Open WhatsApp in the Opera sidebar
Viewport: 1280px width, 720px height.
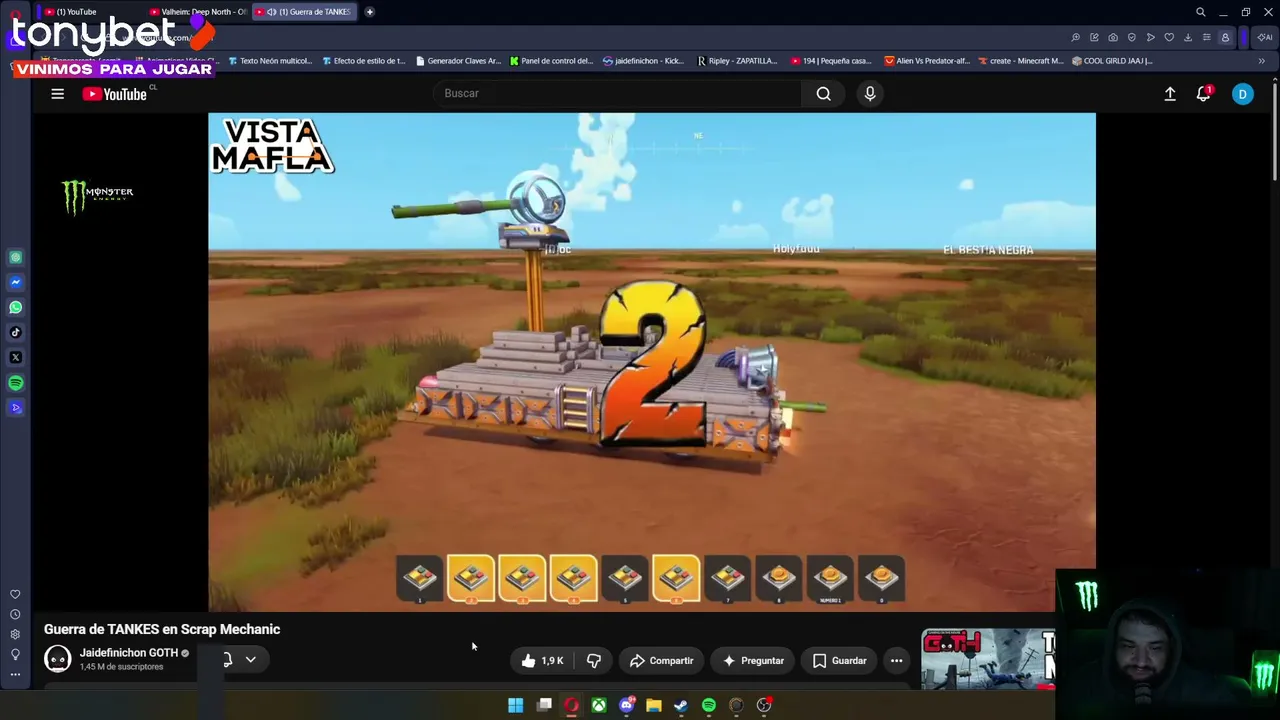15,308
